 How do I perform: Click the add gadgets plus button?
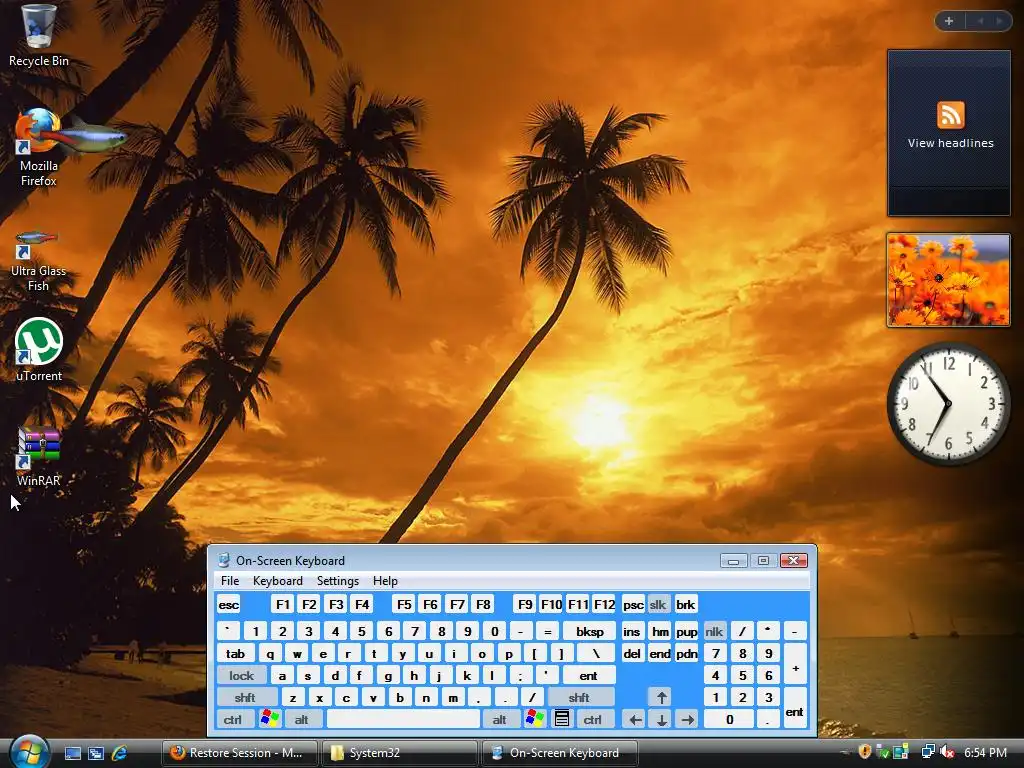tap(949, 21)
